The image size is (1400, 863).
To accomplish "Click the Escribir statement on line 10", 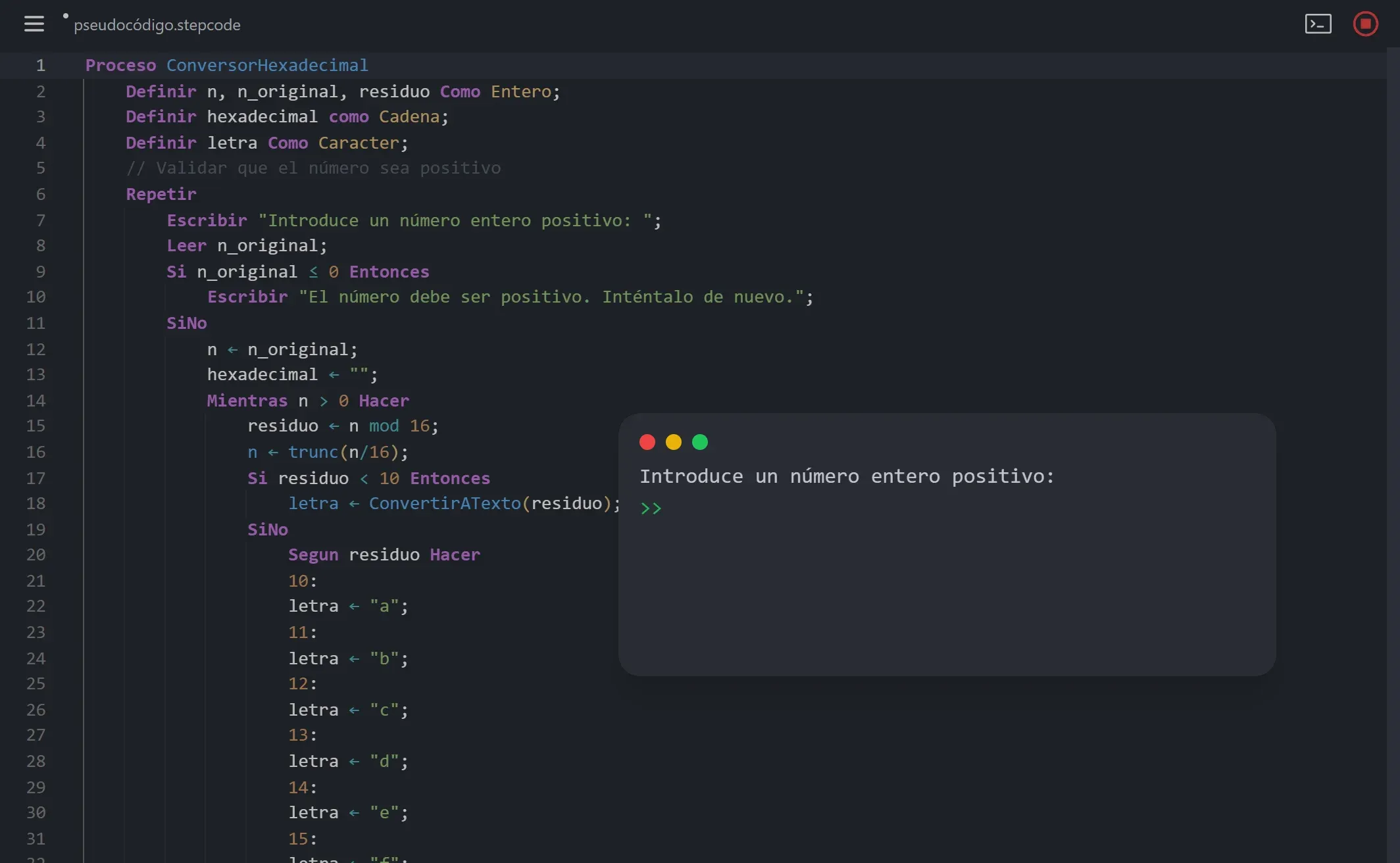I will (247, 297).
